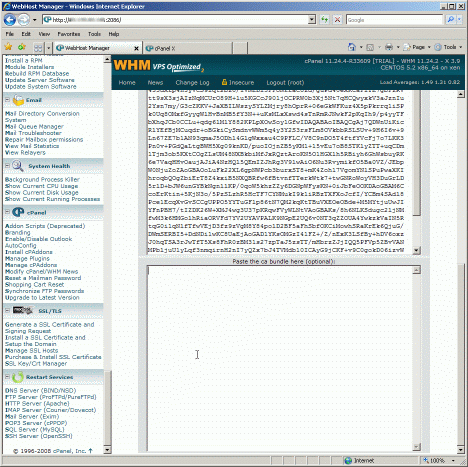Open the address bar dropdown arrow
This screenshot has width=468, height=467.
[x=312, y=20]
